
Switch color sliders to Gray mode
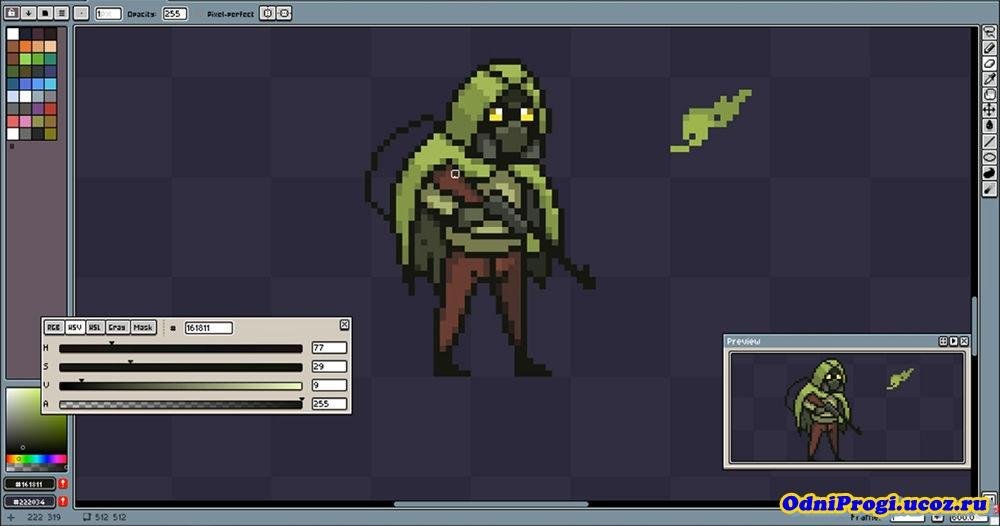(117, 328)
